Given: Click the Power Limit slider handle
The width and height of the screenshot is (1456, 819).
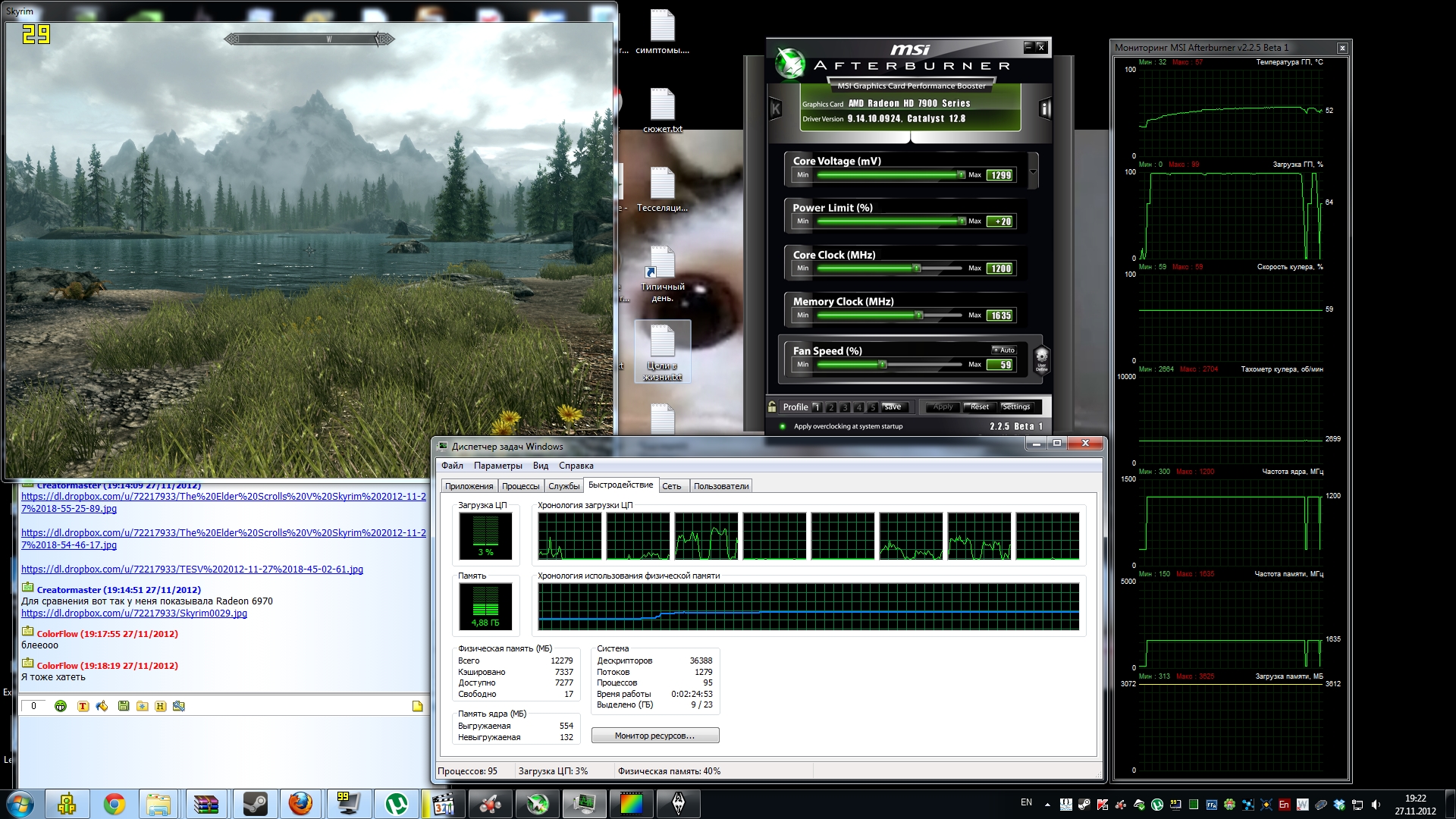Looking at the screenshot, I should pos(961,221).
